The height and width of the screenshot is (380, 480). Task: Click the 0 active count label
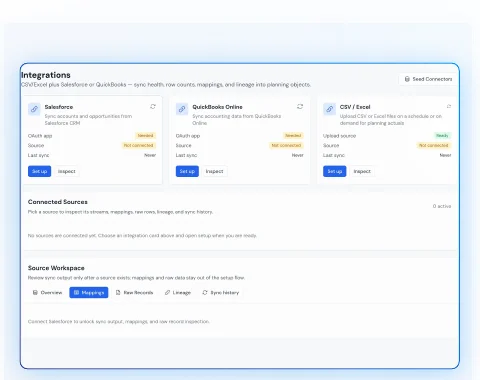442,206
